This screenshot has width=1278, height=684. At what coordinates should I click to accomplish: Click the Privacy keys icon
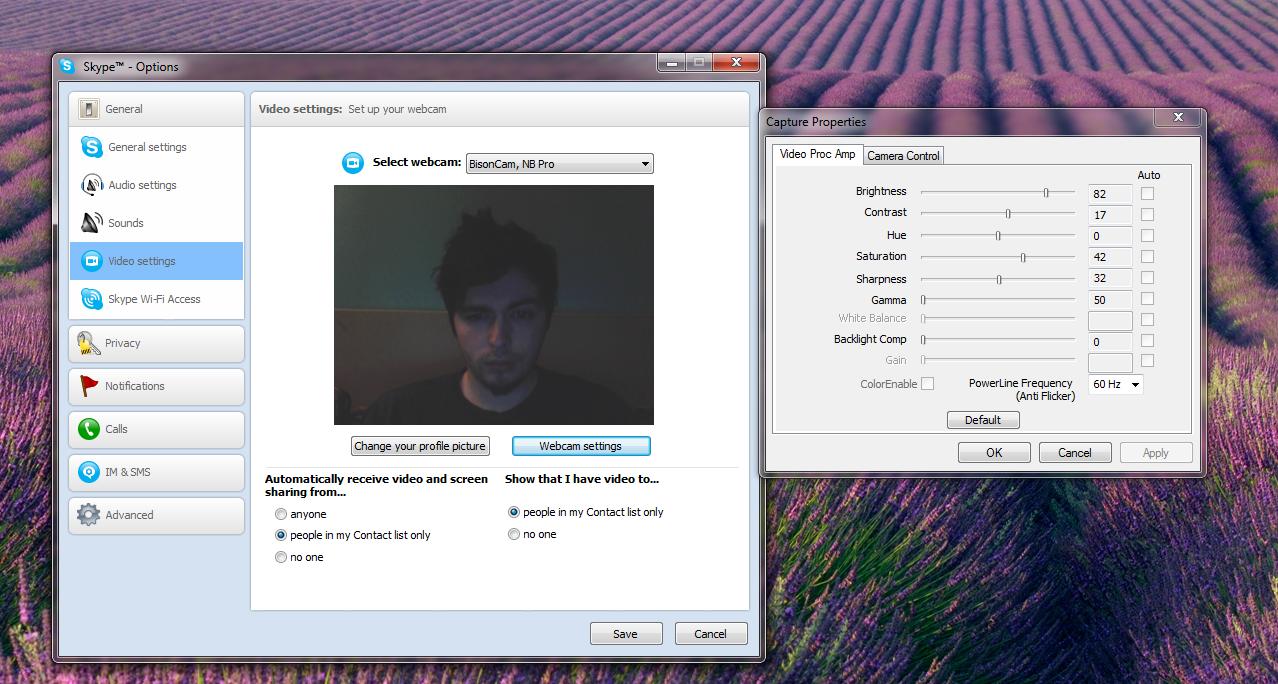point(88,343)
